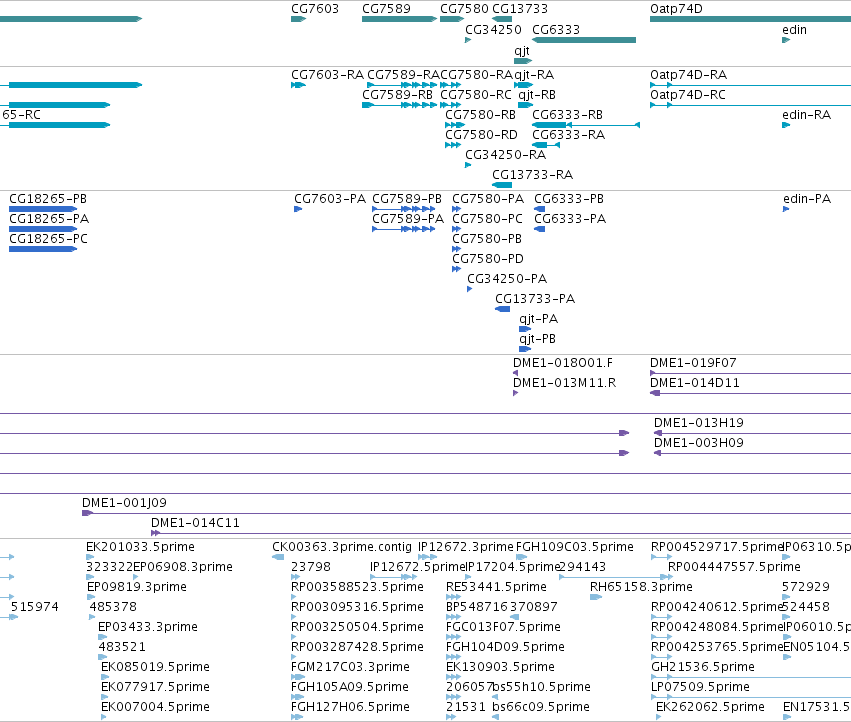
Task: Select the CG7589-PA protein label
Action: tap(408, 219)
